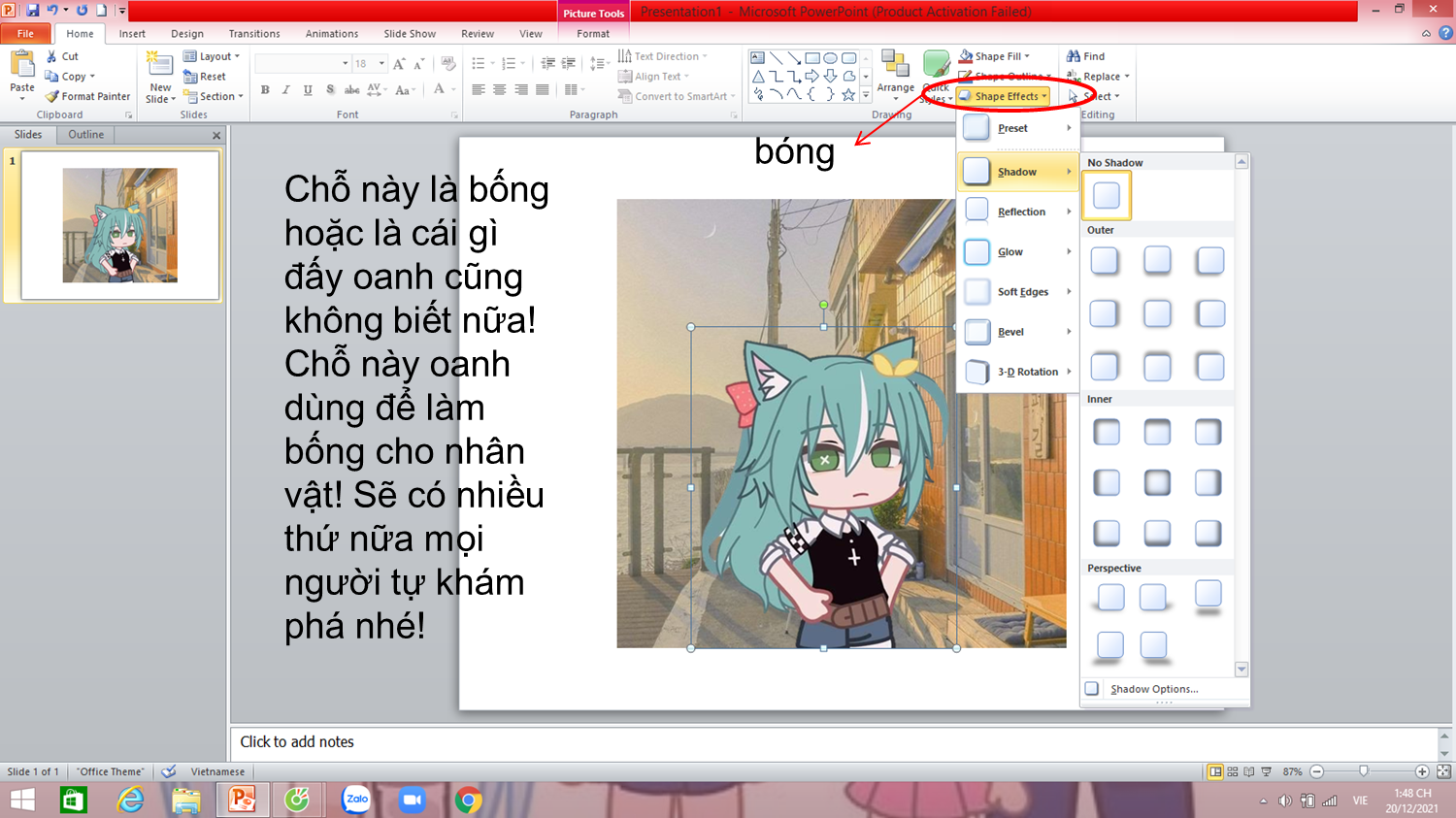Image resolution: width=1456 pixels, height=818 pixels.
Task: Toggle text Shadow formatting icon
Action: click(330, 90)
